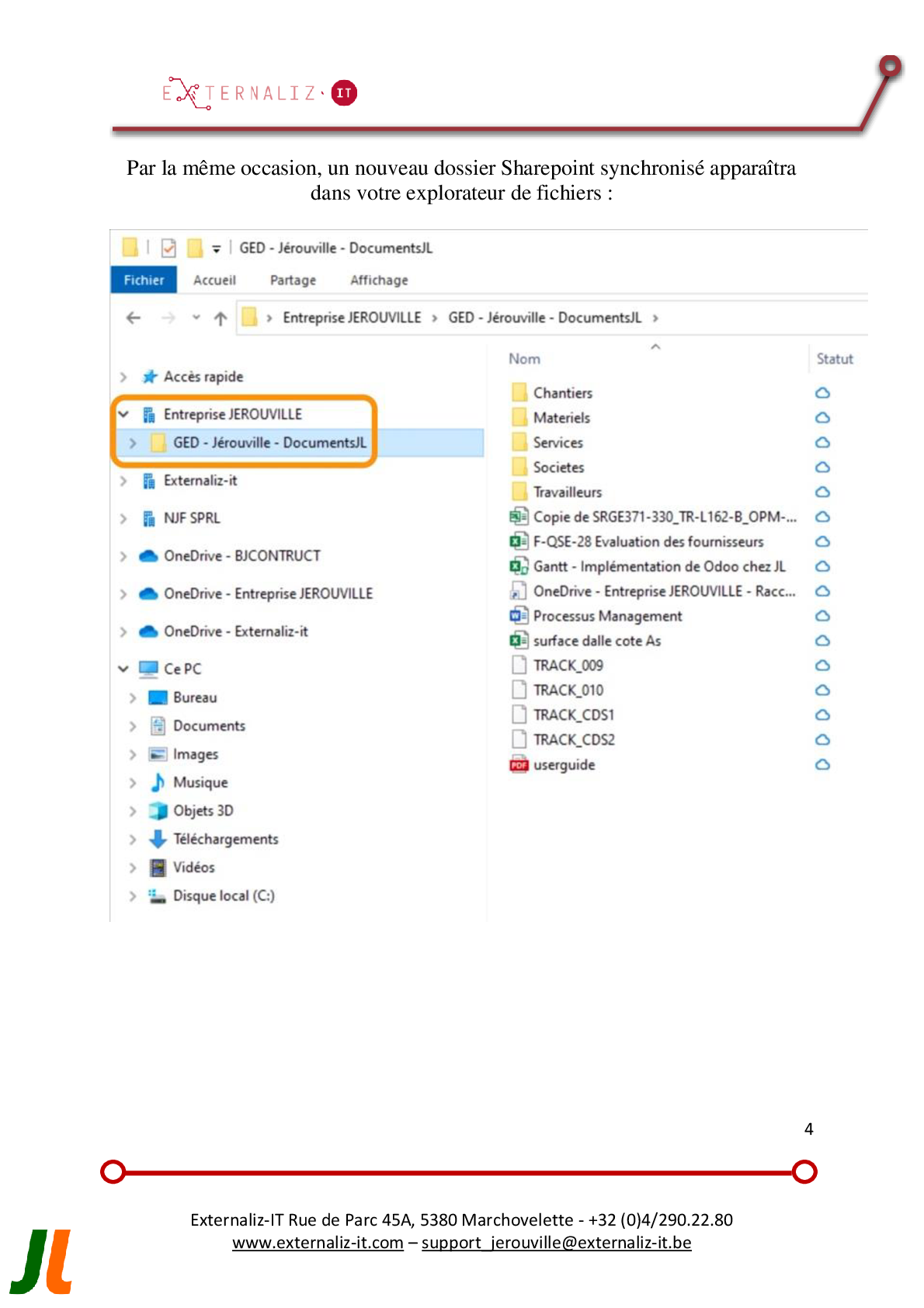The width and height of the screenshot is (924, 1308).
Task: Click the OneDrive - Entreprise JEROUVILLE shortcut file
Action: 665,592
